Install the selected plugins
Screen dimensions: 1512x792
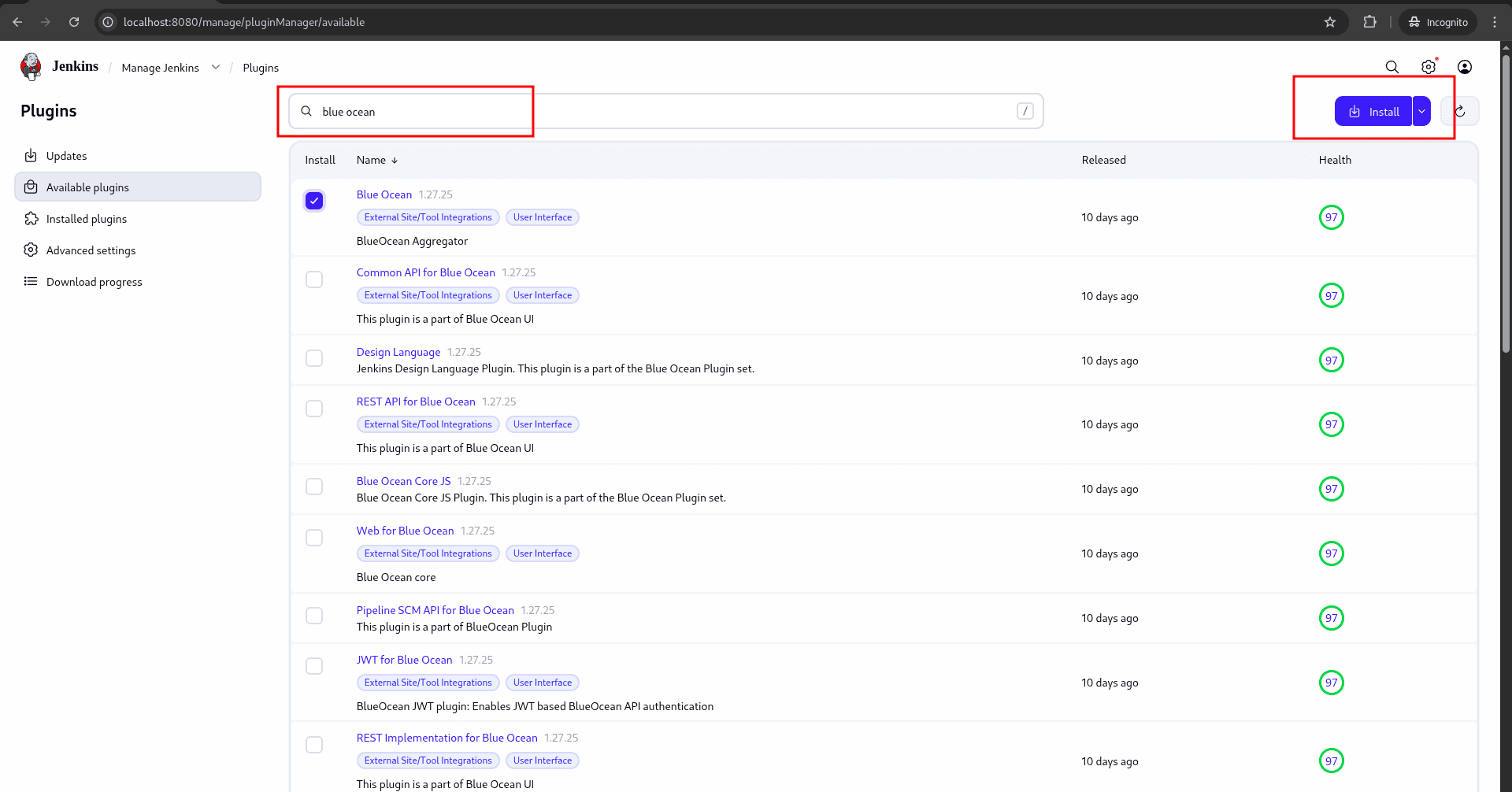(x=1373, y=111)
